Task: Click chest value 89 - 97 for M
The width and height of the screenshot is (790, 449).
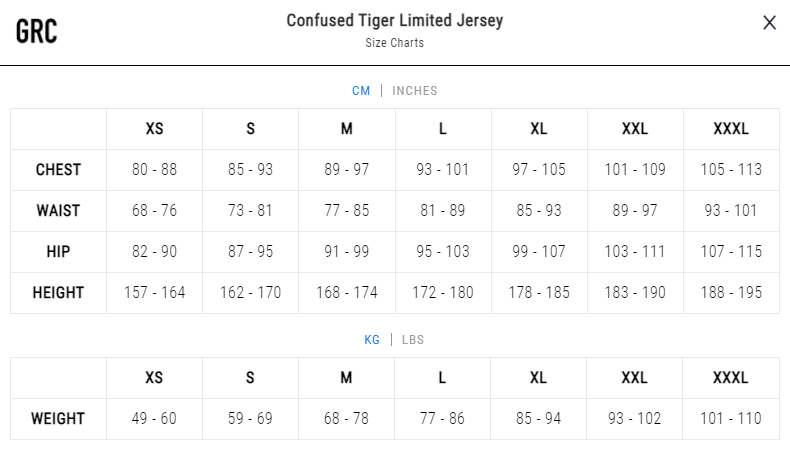Action: point(347,170)
